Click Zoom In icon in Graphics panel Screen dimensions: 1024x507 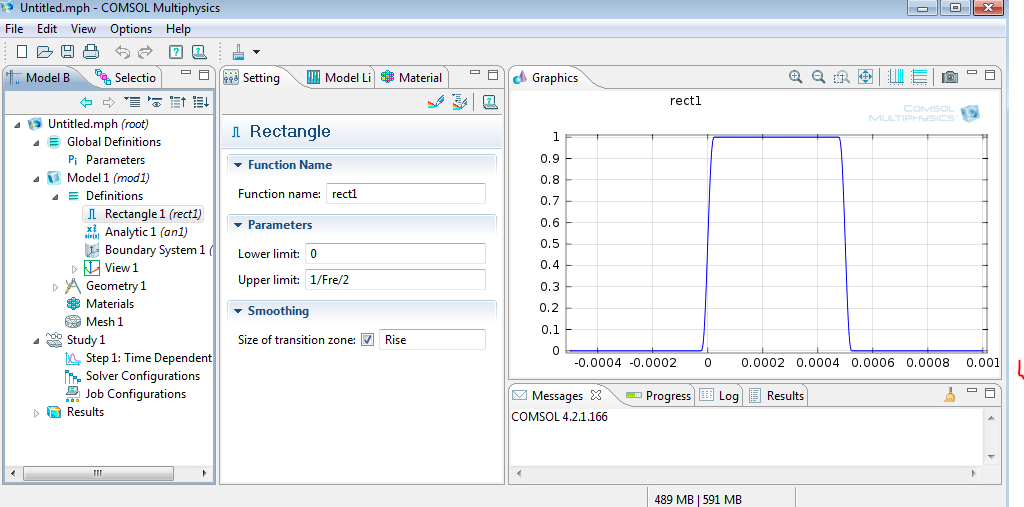click(796, 77)
